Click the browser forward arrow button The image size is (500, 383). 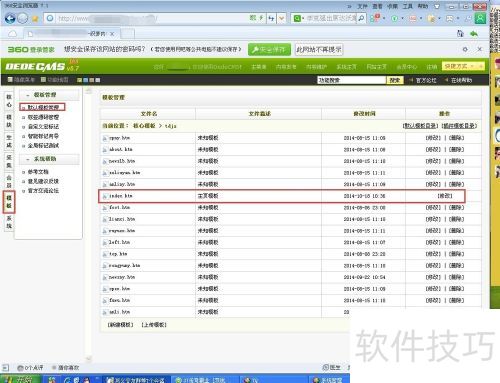click(x=22, y=18)
